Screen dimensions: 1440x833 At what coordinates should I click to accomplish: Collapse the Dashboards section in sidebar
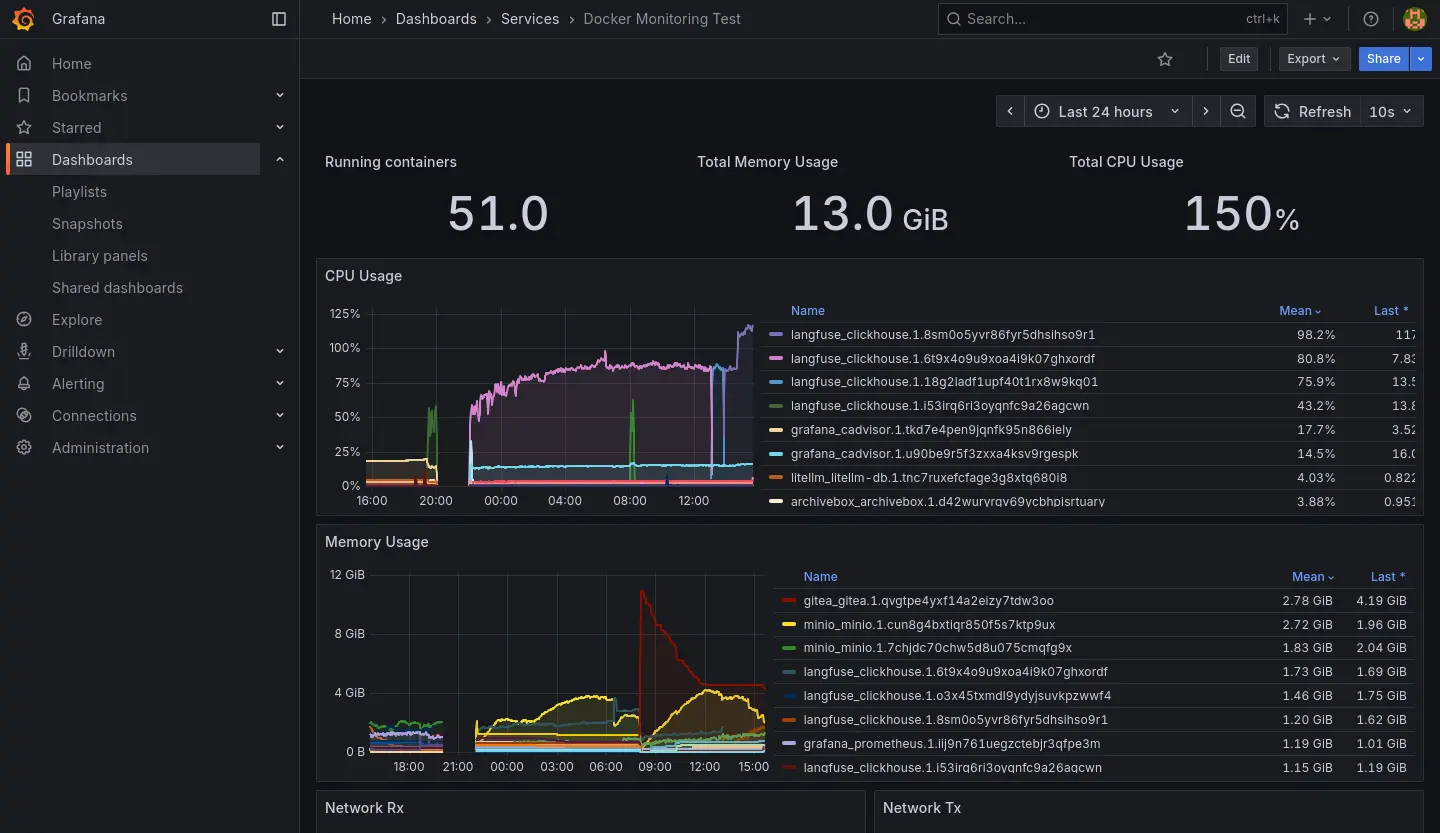pyautogui.click(x=280, y=160)
